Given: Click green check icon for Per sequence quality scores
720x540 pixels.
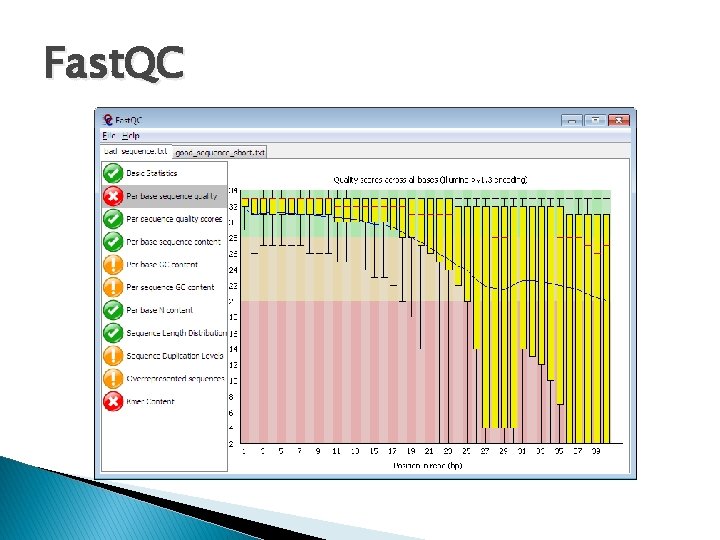Looking at the screenshot, I should point(112,219).
